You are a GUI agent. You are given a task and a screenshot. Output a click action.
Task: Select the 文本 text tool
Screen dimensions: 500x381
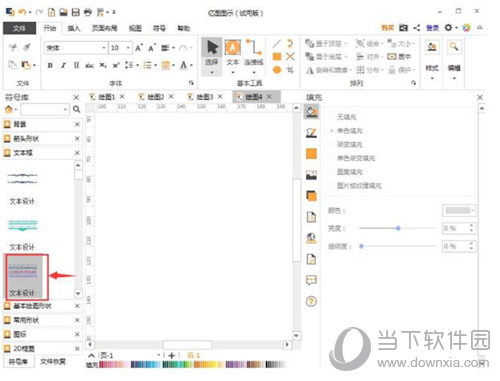233,56
